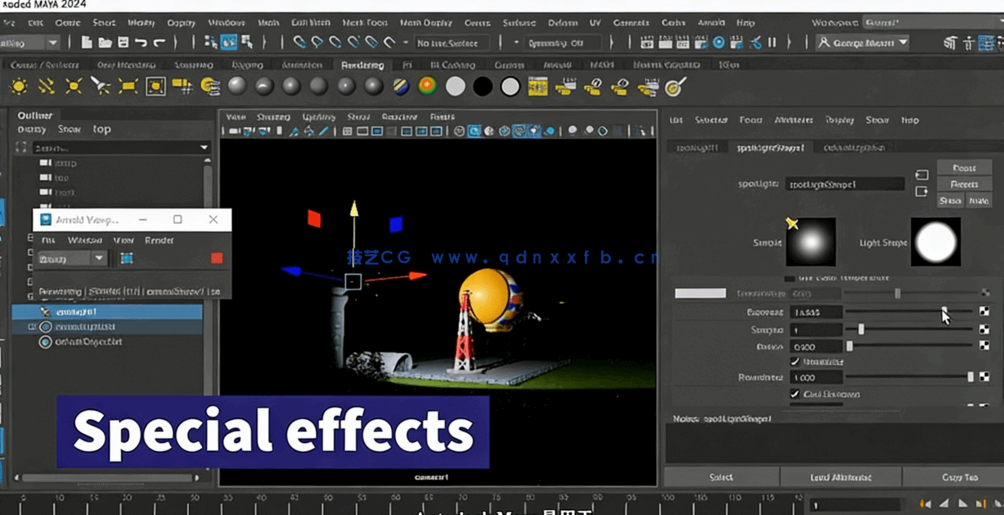Open Render menu in Arnold window
Image resolution: width=1004 pixels, height=515 pixels.
point(159,240)
